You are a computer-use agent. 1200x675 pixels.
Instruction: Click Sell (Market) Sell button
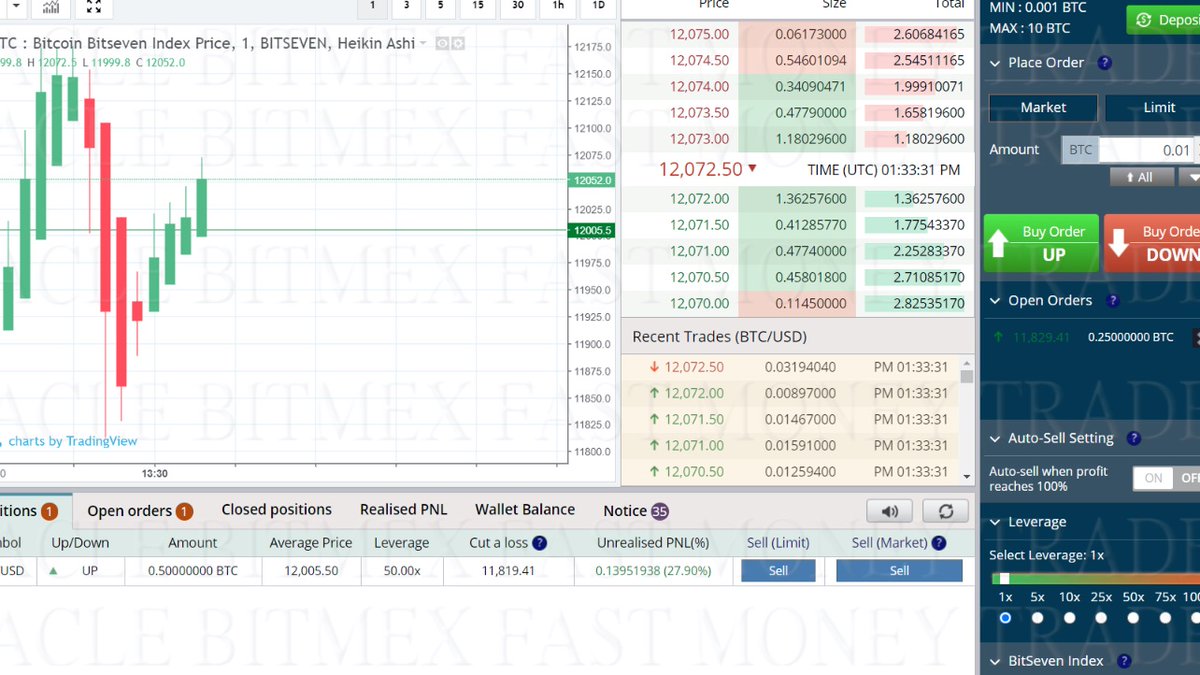click(x=899, y=570)
